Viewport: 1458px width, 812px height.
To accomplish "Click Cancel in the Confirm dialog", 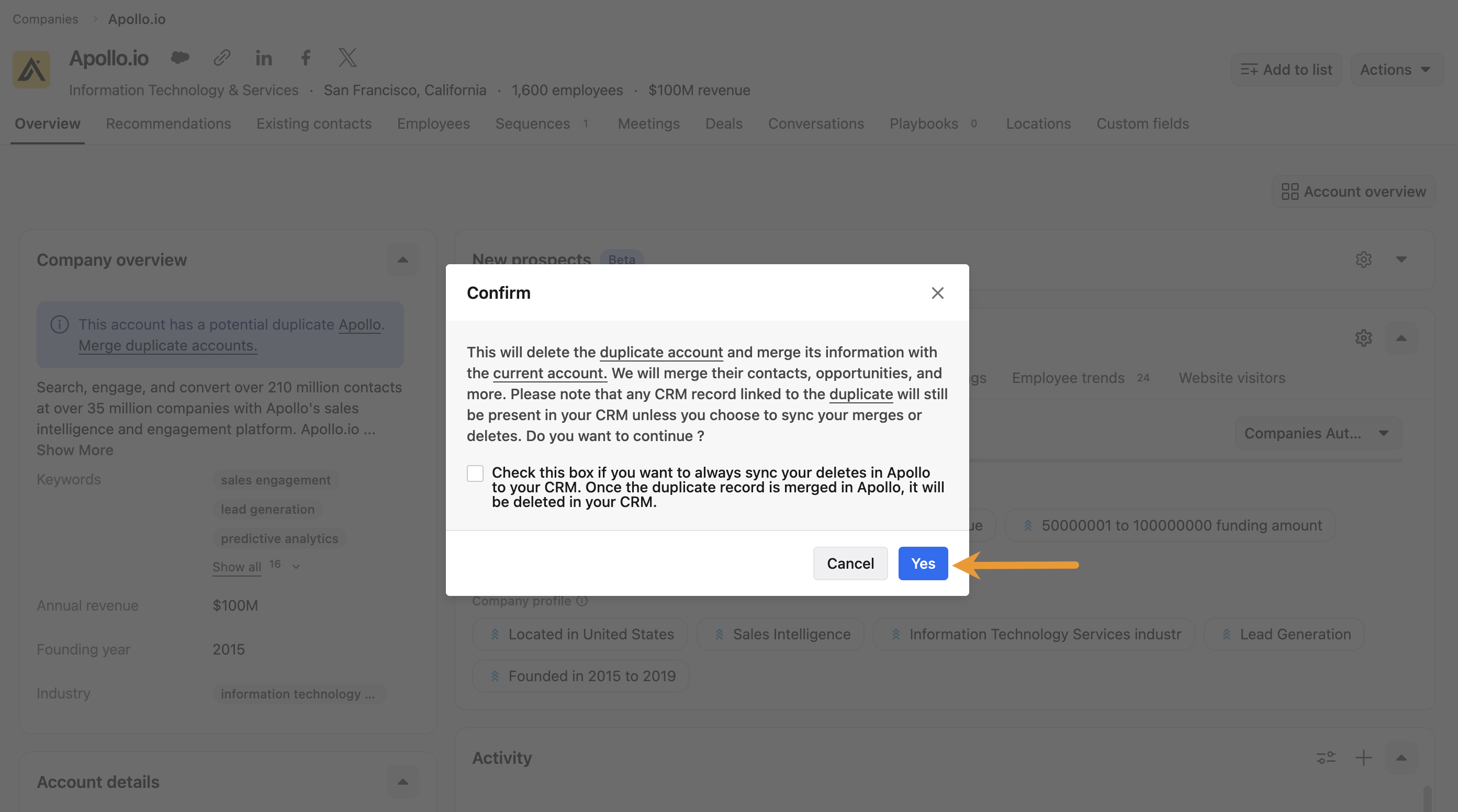I will tap(850, 563).
